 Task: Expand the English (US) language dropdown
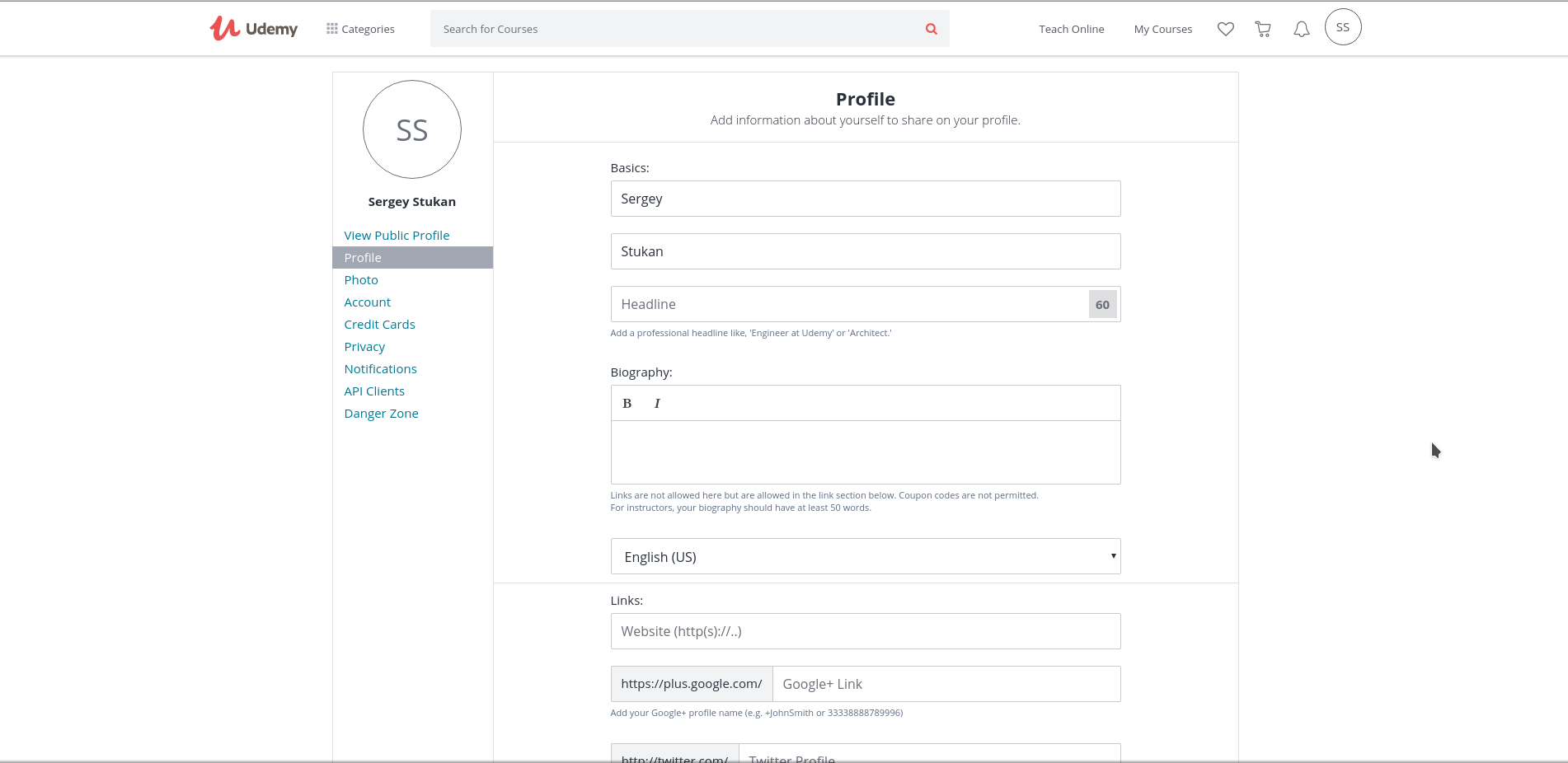click(865, 556)
